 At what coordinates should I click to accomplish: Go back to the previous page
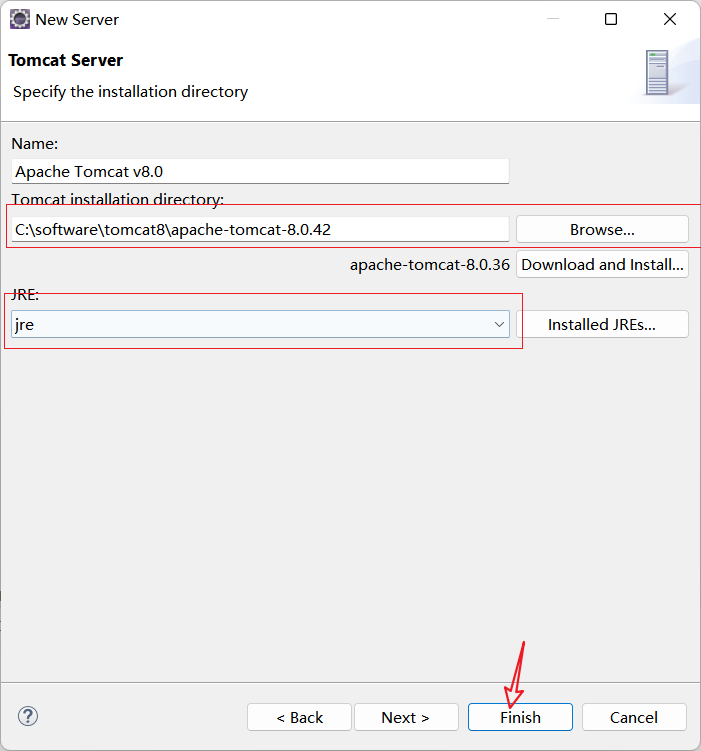299,717
